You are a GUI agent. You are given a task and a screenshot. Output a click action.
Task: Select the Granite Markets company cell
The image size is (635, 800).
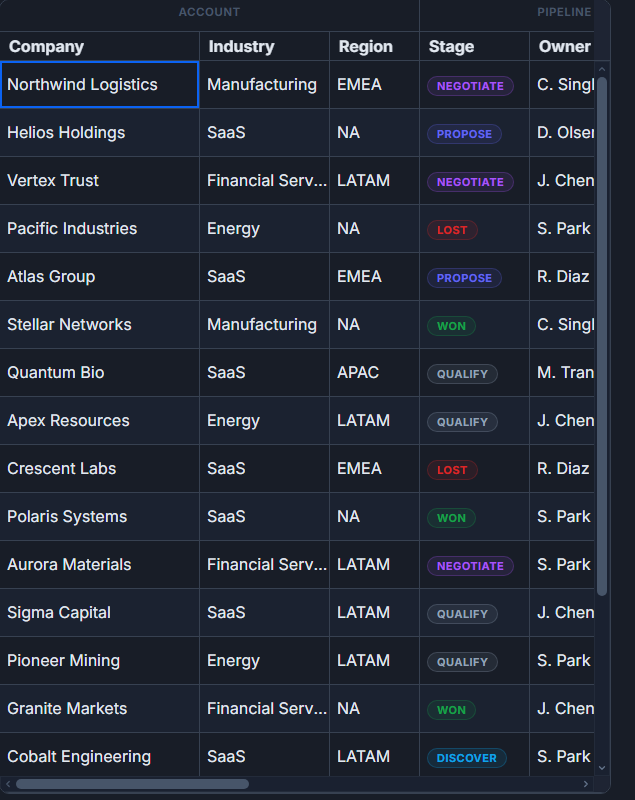click(x=99, y=708)
